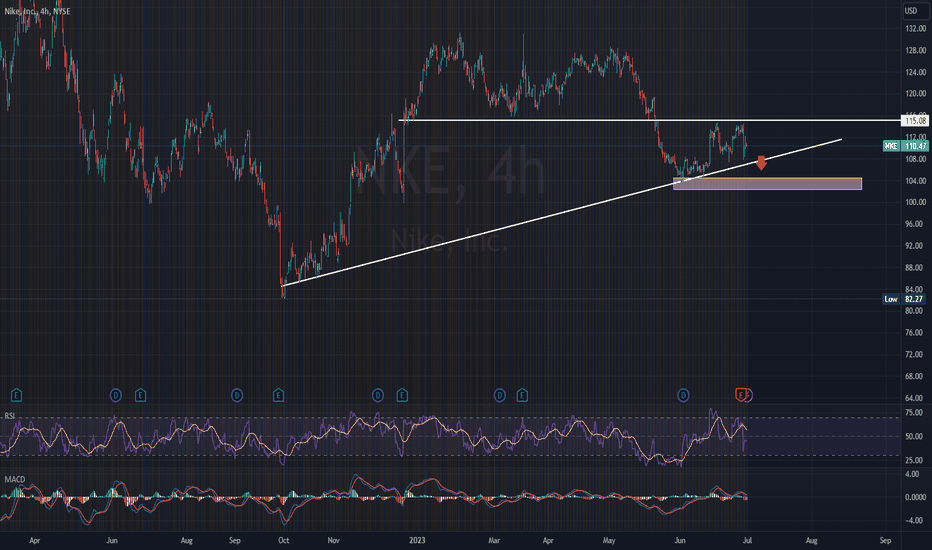Click the NKE 110.47 last price label

905,146
